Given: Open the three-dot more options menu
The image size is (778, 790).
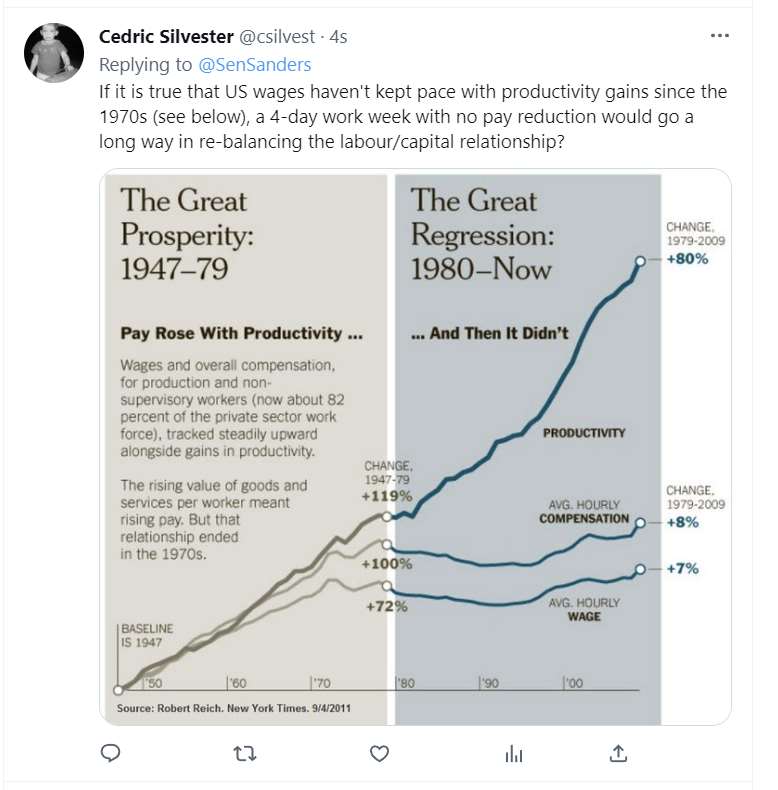Looking at the screenshot, I should pyautogui.click(x=719, y=36).
